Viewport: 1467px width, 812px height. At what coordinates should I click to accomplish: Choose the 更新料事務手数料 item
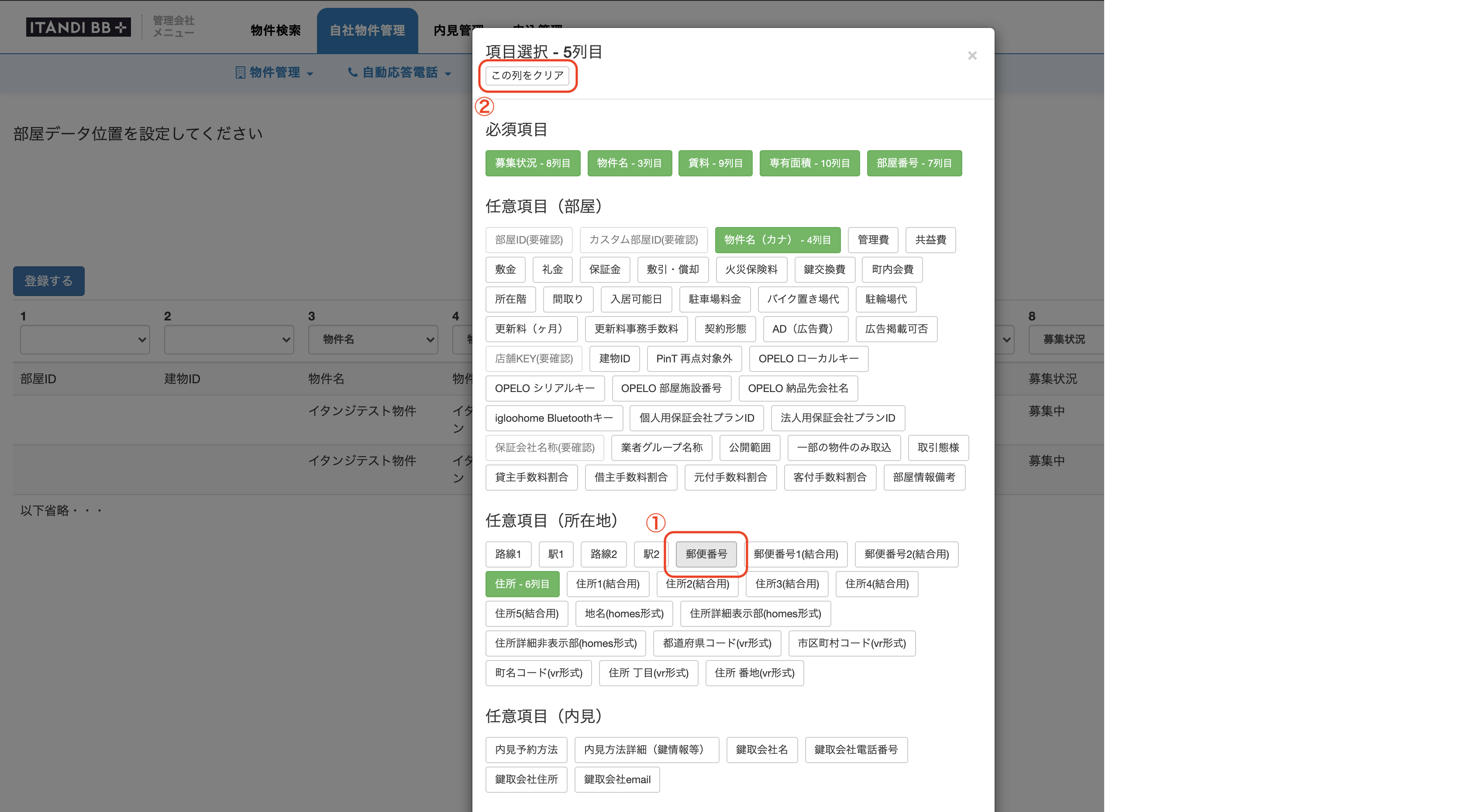tap(636, 329)
